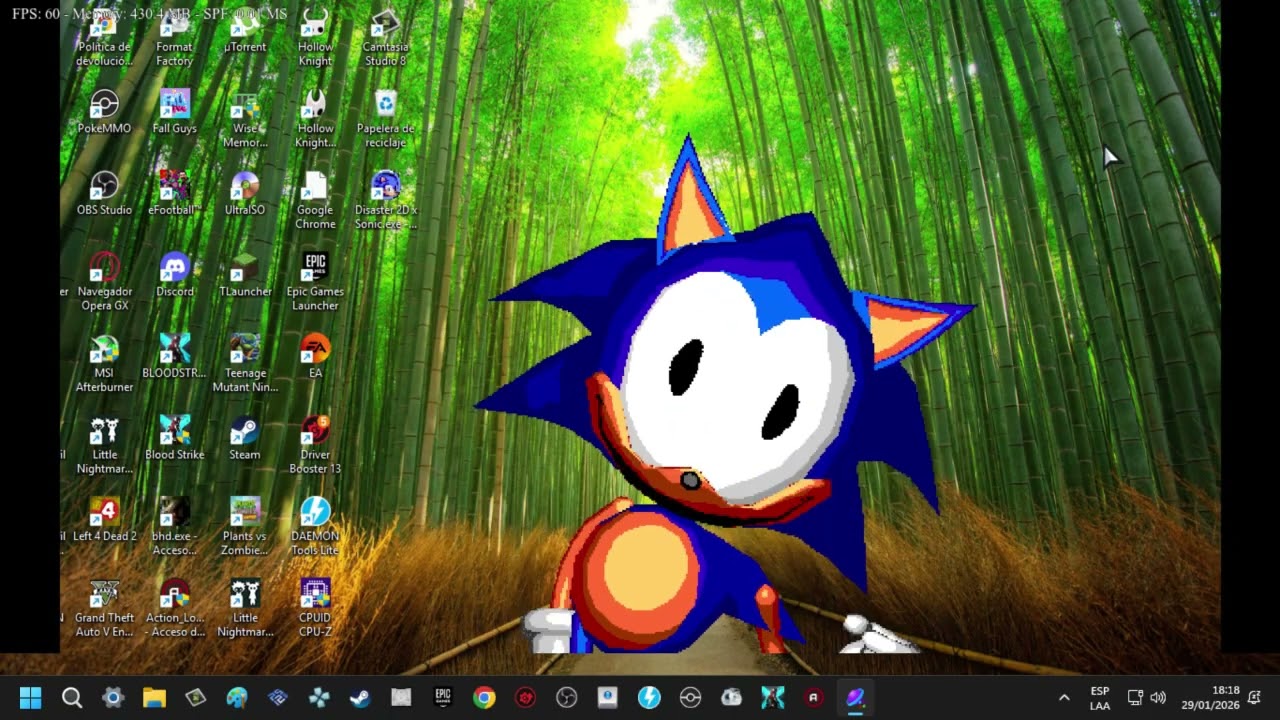Click OBS Studio taskbar icon
The height and width of the screenshot is (720, 1280).
[x=567, y=697]
